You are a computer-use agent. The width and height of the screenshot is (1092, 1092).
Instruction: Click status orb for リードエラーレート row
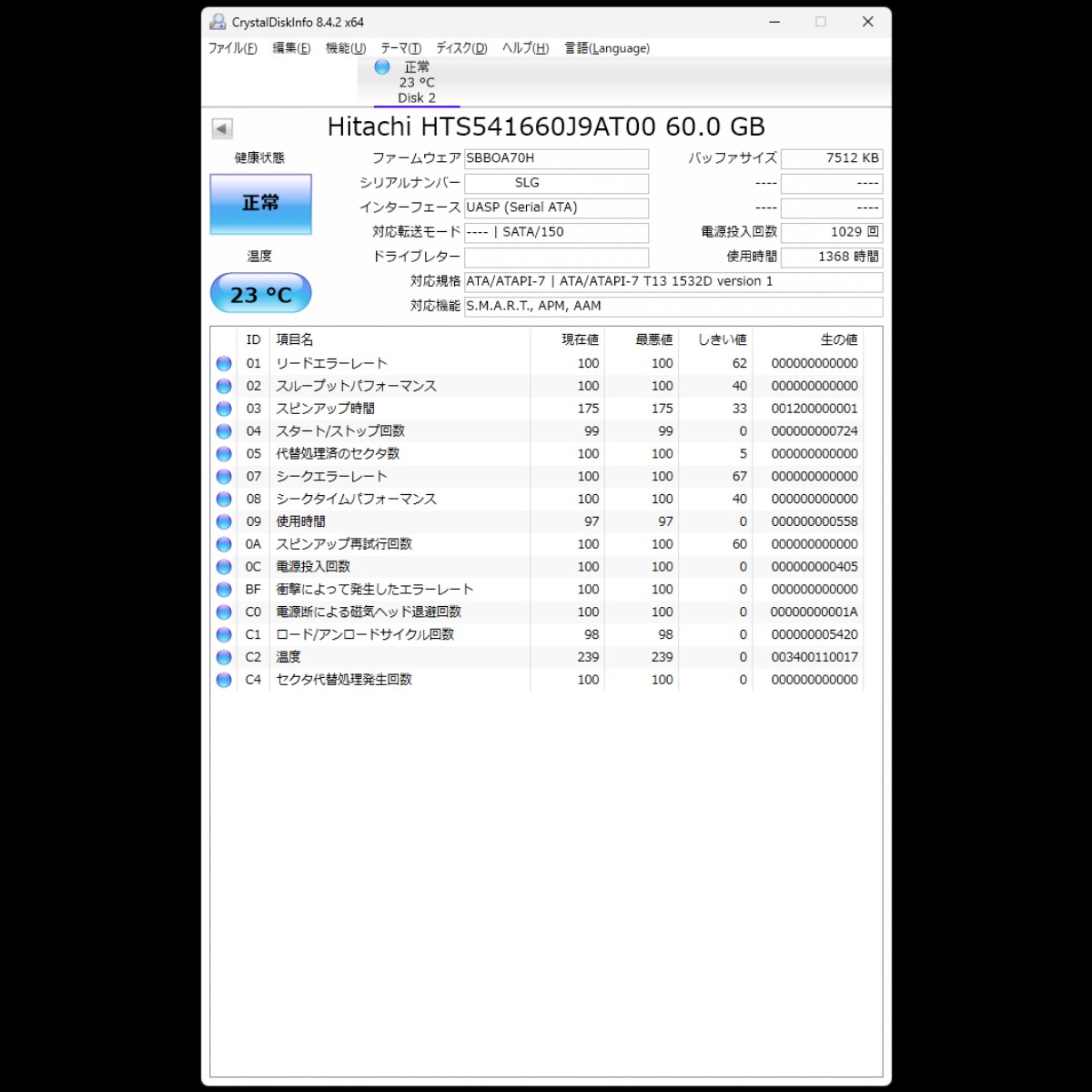click(224, 363)
